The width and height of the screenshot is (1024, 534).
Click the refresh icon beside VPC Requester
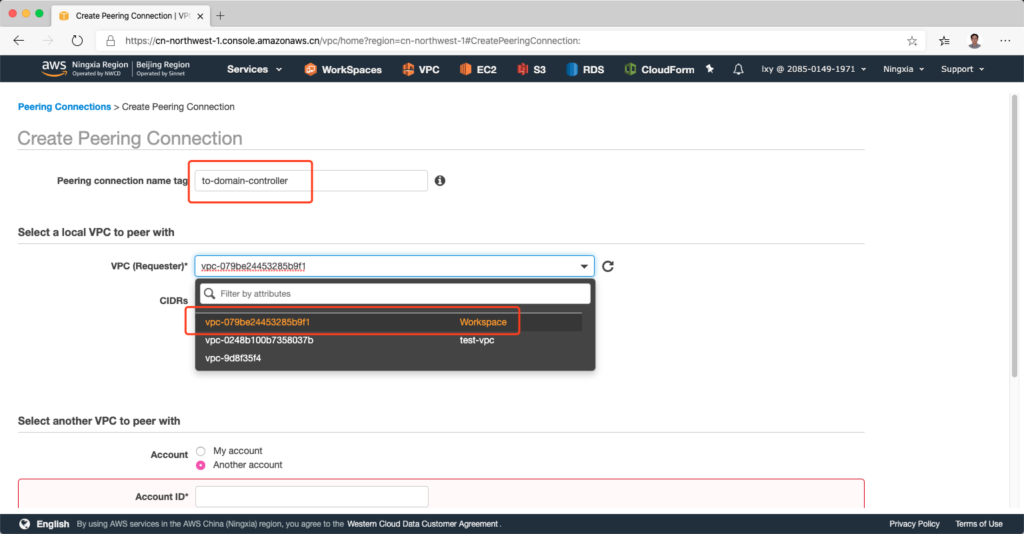pyautogui.click(x=607, y=267)
